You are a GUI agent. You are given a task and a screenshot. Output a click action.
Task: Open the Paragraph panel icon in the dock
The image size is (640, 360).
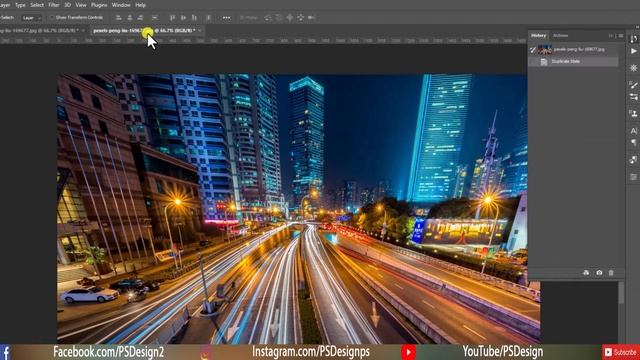(x=633, y=142)
